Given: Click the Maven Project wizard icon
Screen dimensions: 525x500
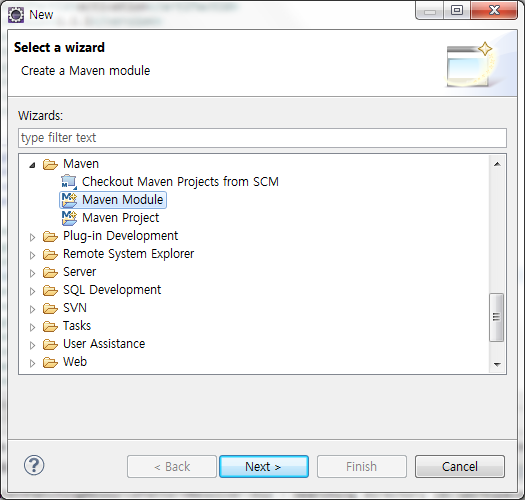Looking at the screenshot, I should [69, 218].
